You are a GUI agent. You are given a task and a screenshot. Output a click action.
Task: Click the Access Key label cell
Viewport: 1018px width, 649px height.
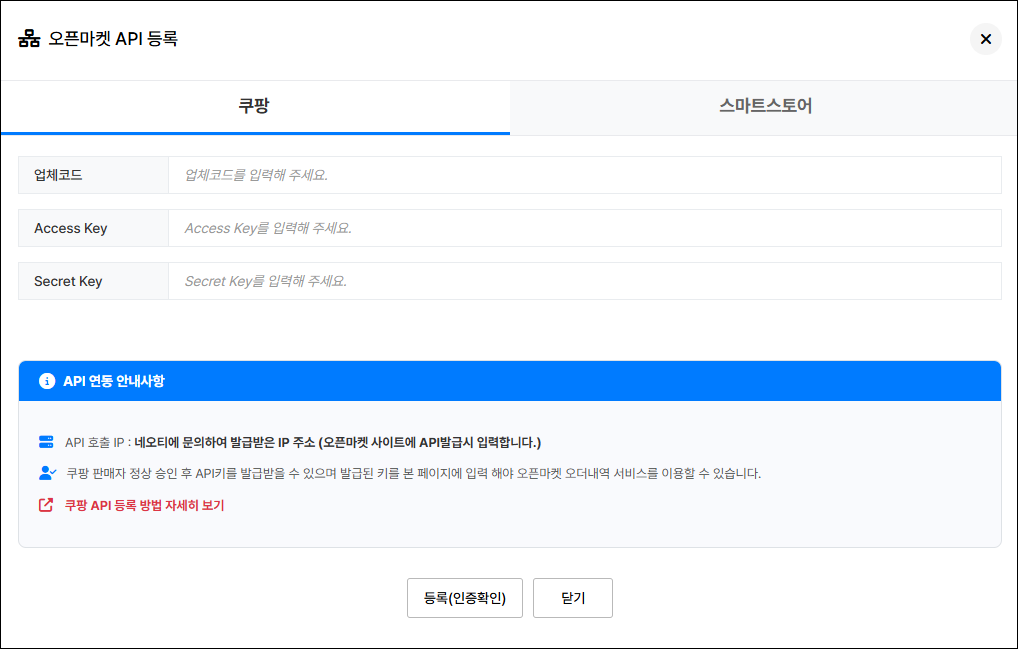pos(70,228)
